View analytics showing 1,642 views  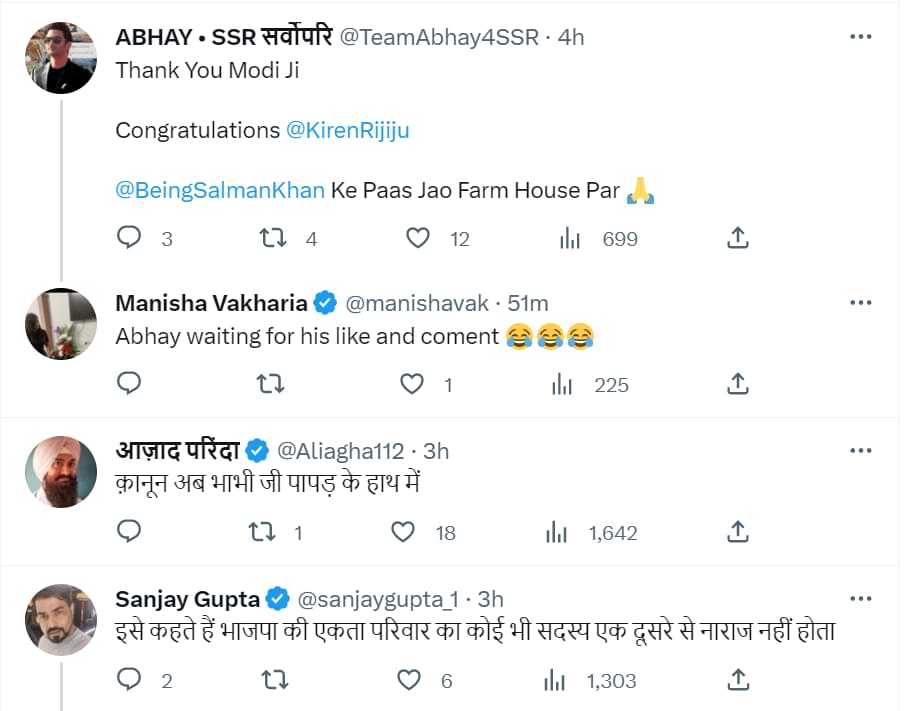pyautogui.click(x=557, y=532)
